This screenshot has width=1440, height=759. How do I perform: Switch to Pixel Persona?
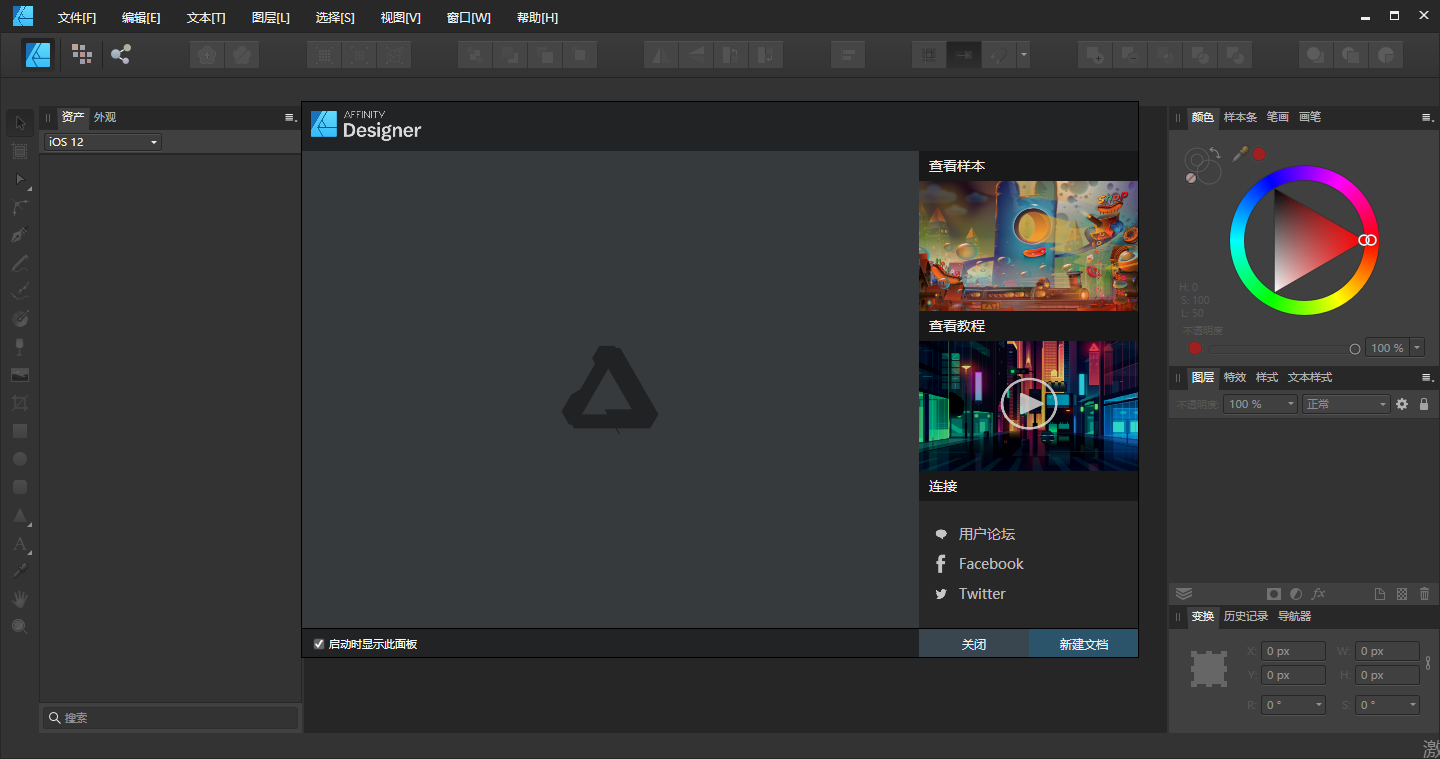tap(82, 54)
